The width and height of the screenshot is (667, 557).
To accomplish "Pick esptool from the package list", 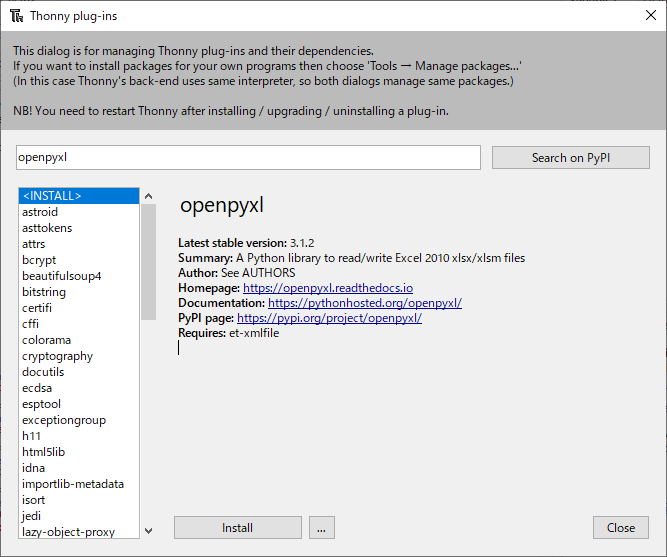I will pos(43,404).
